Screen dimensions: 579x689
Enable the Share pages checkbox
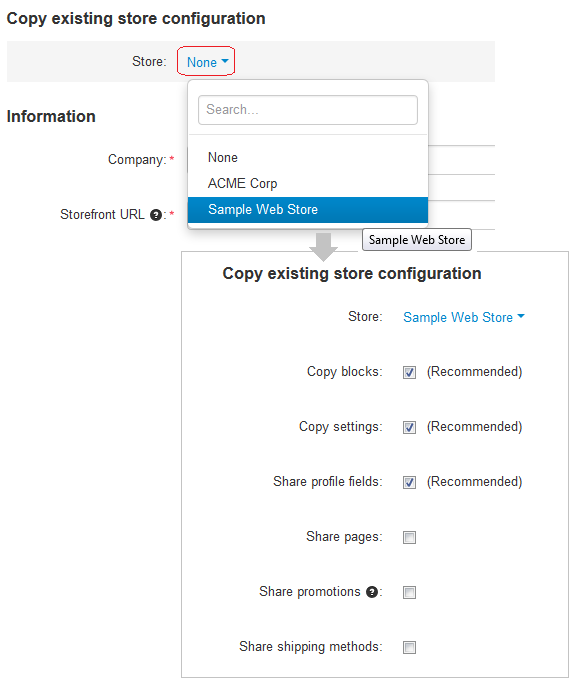[409, 537]
